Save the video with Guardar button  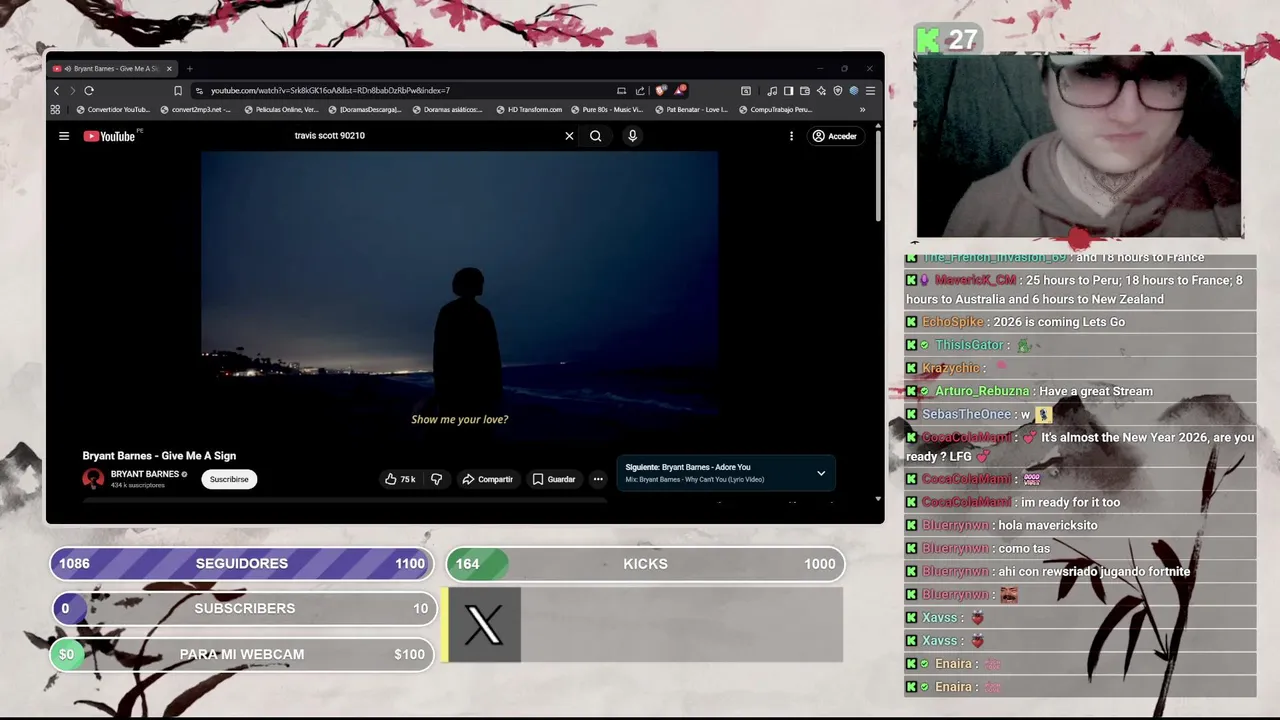(554, 479)
